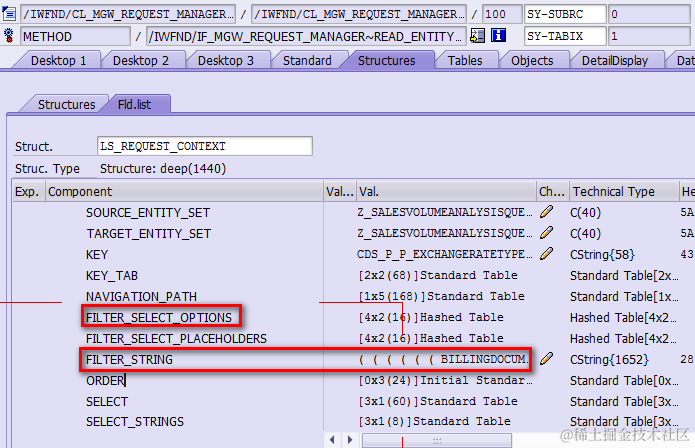The height and width of the screenshot is (448, 695).
Task: Select NAVIGATION_PATH component
Action: tap(141, 296)
